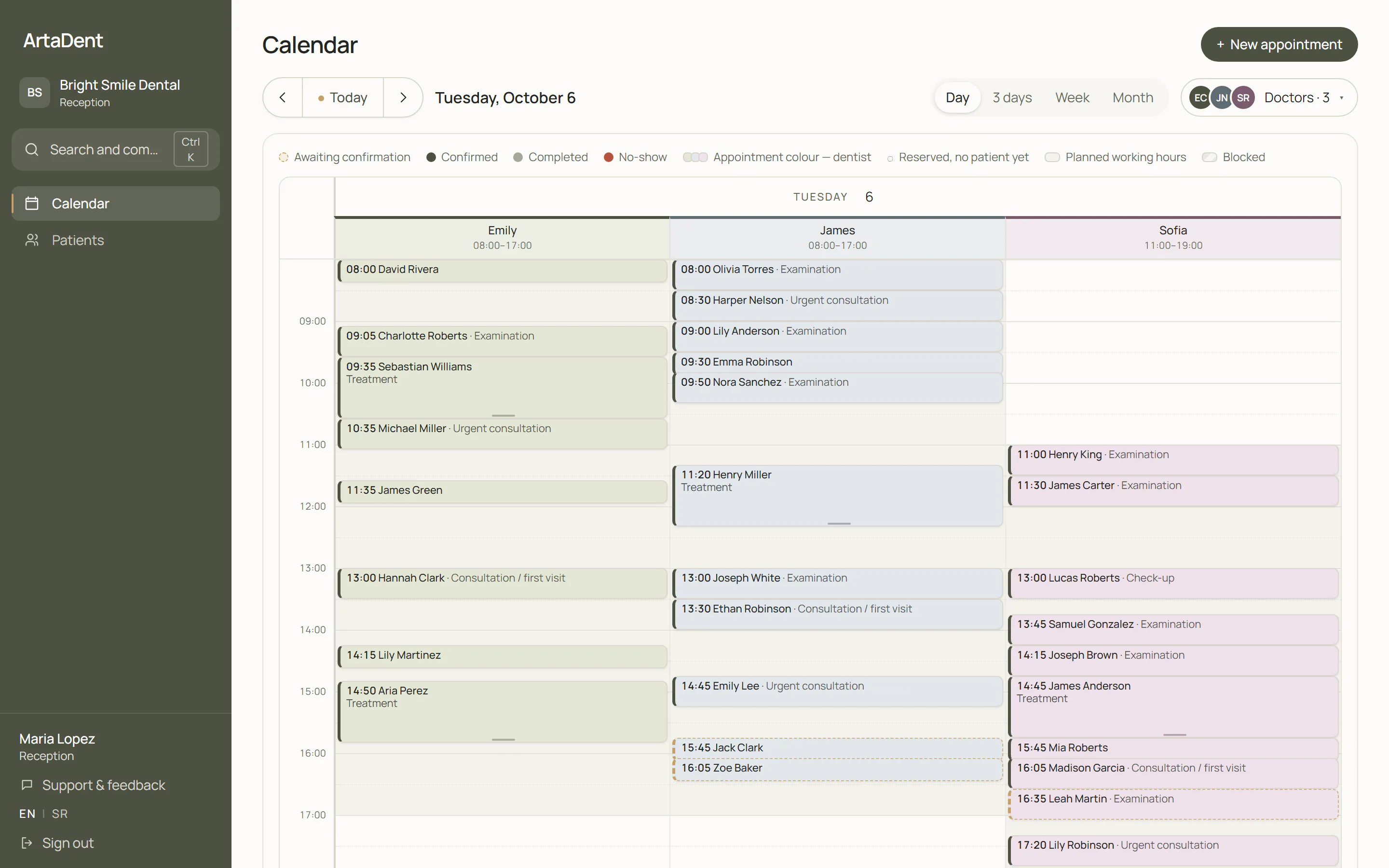The image size is (1389, 868).
Task: Open 11:20 Henry Miller treatment appointment
Action: tap(837, 495)
